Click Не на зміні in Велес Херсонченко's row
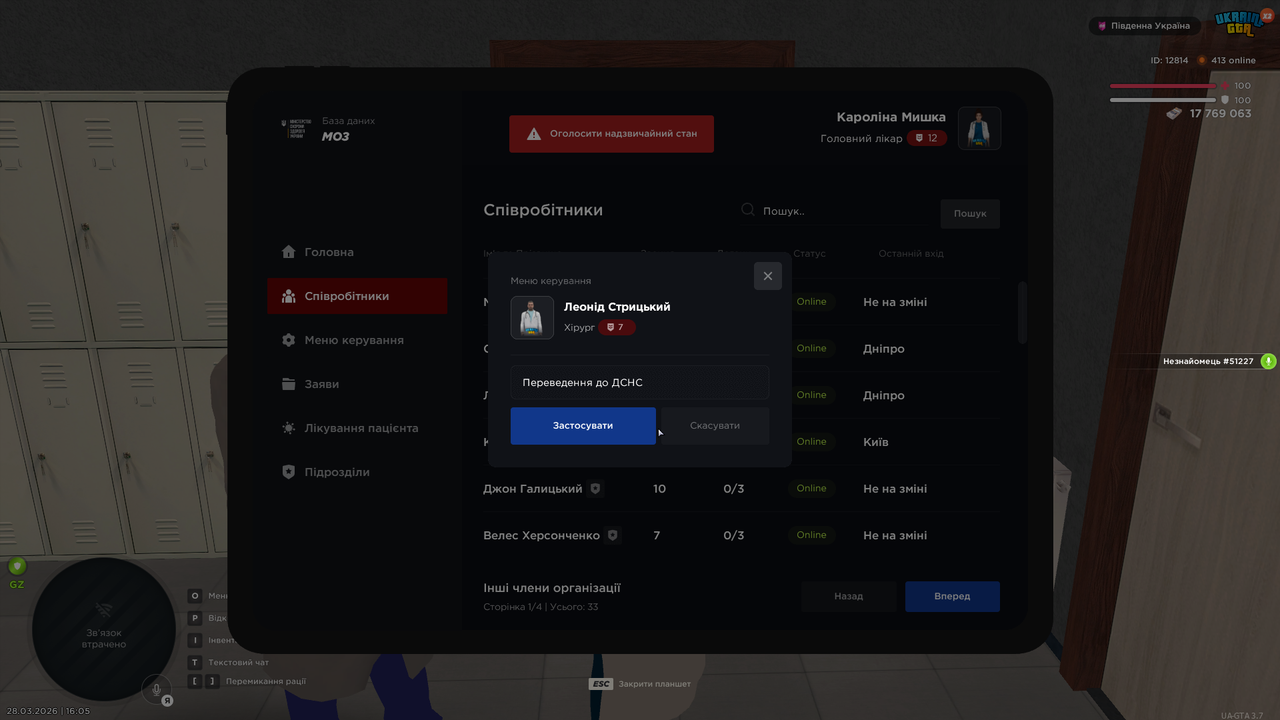This screenshot has width=1280, height=720. [x=895, y=535]
